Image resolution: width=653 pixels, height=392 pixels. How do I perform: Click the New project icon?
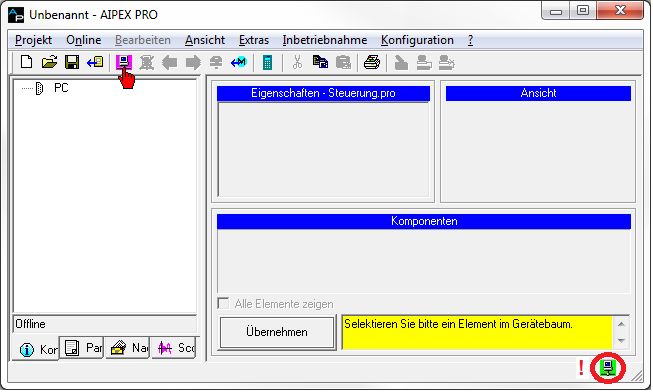click(x=27, y=62)
